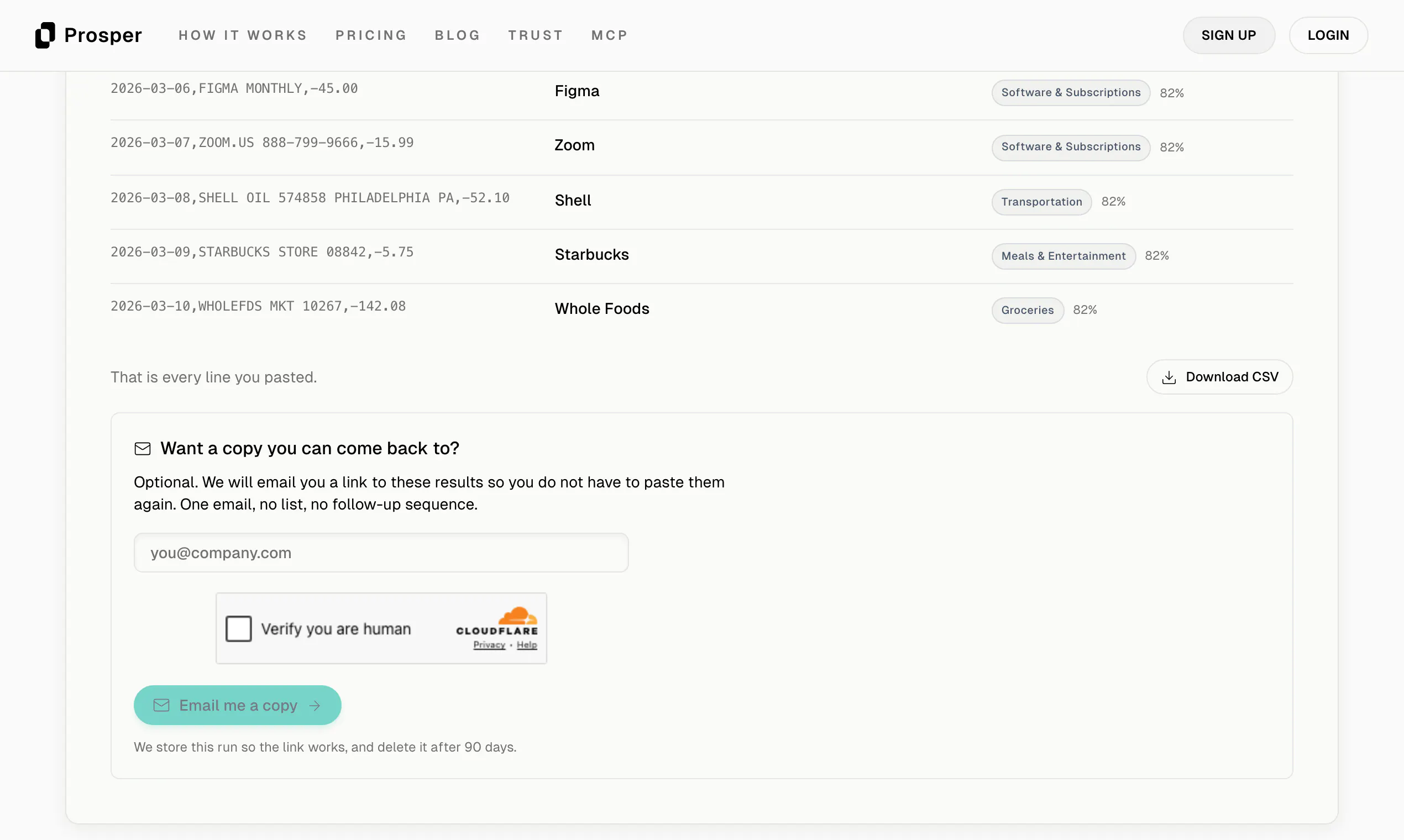Open the Blog menu item

coord(458,35)
